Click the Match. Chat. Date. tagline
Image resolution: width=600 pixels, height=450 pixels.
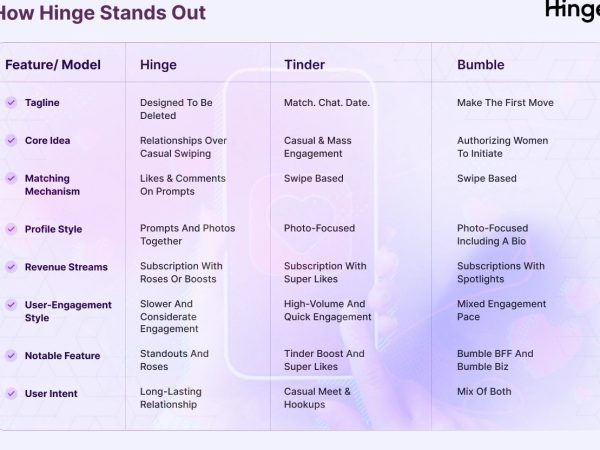(x=327, y=103)
